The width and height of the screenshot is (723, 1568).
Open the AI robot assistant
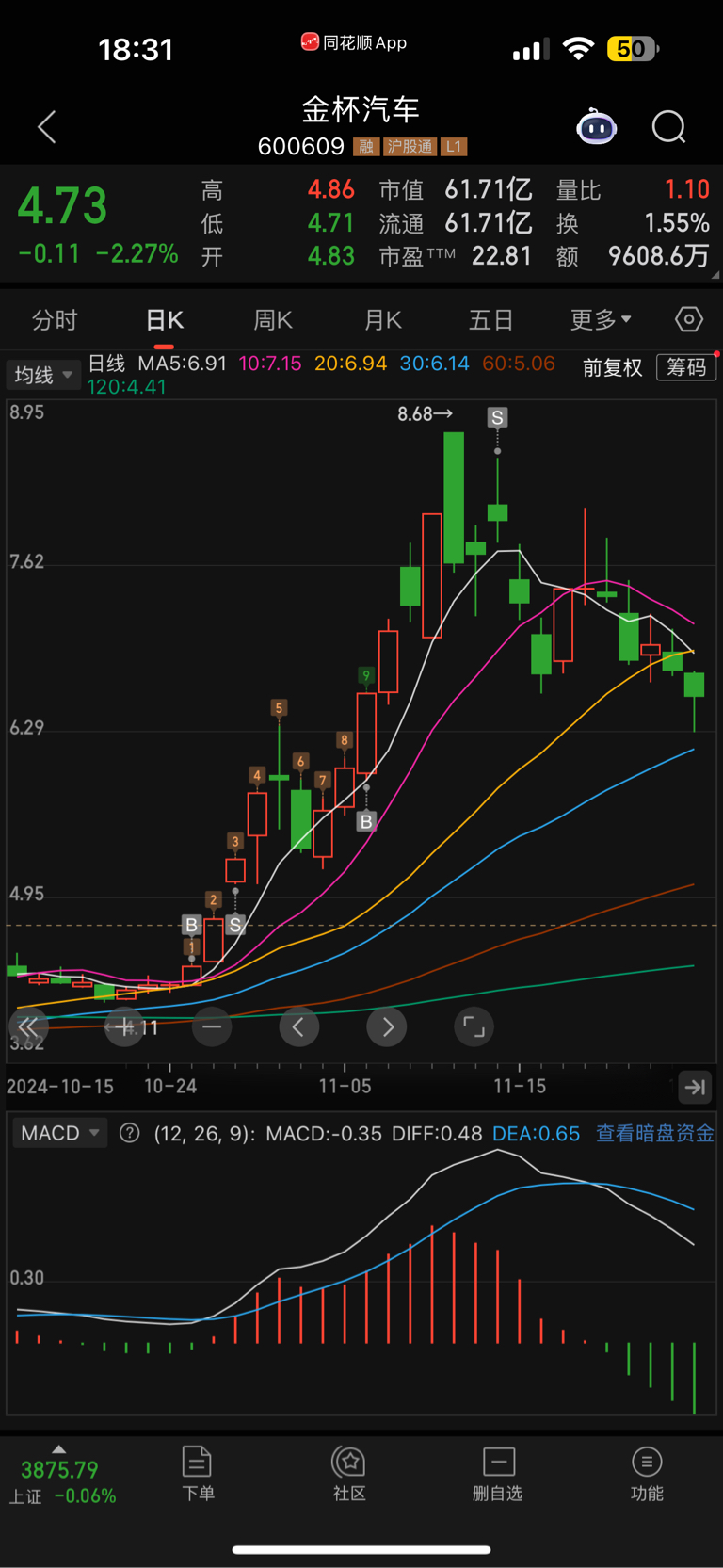tap(596, 126)
